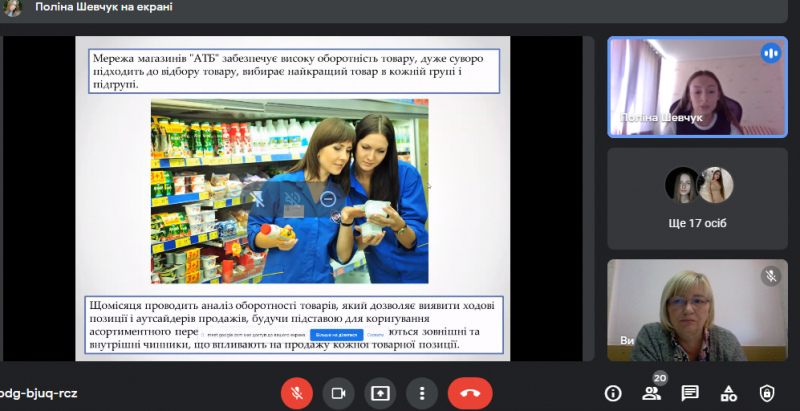This screenshot has height=411, width=800.
Task: Click the "Поліна Шевчук" name label on her tile
Action: (x=661, y=118)
